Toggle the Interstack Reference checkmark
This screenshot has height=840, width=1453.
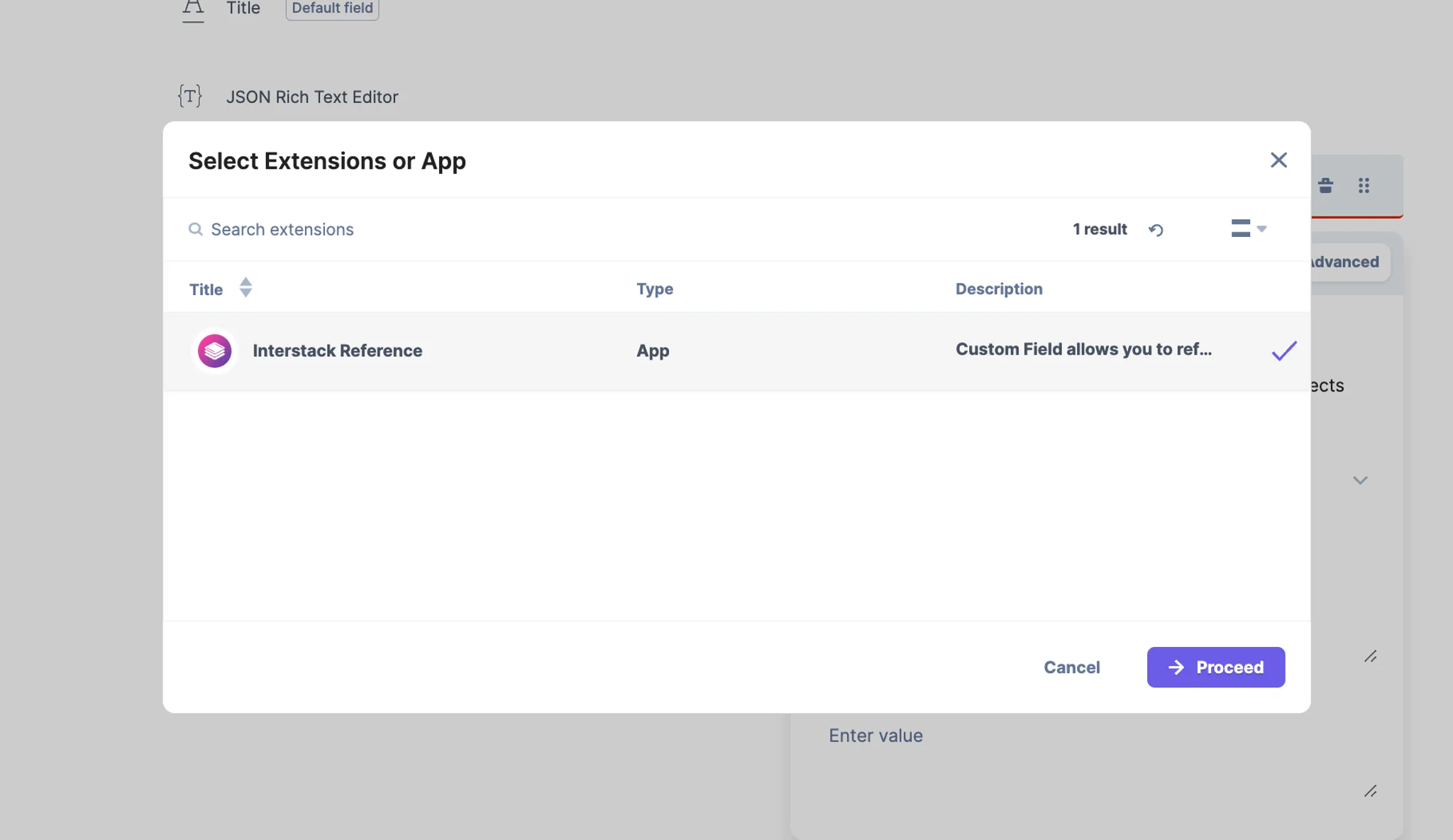click(x=1283, y=350)
